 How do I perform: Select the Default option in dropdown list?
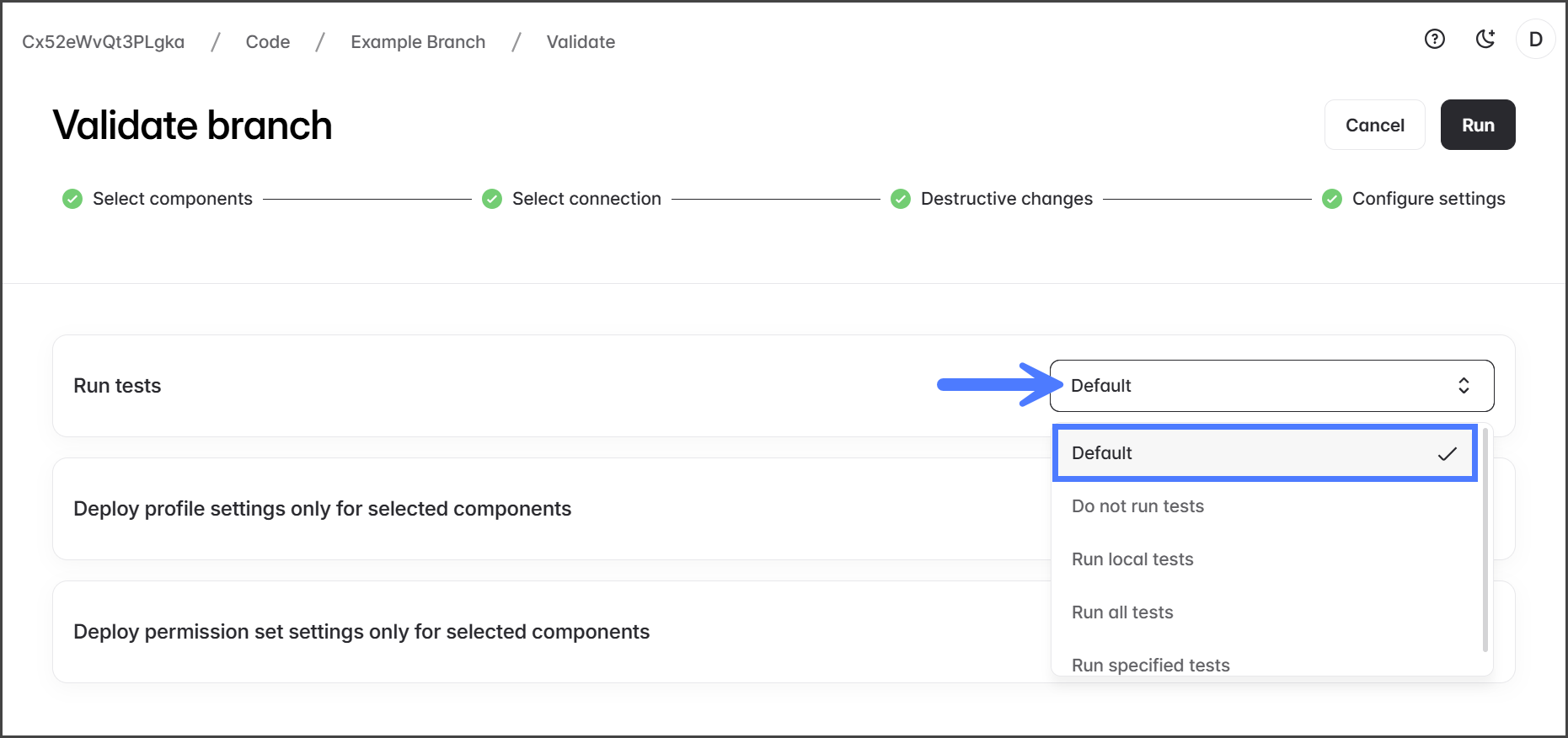tap(1264, 453)
